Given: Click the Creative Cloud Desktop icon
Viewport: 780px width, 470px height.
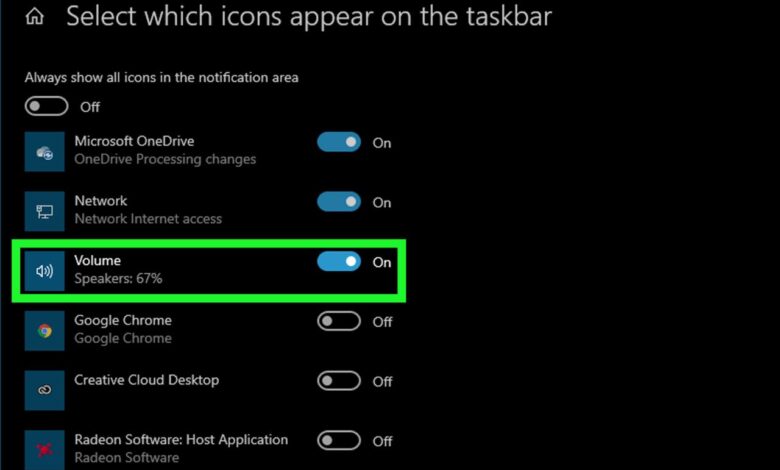Looking at the screenshot, I should (x=45, y=390).
